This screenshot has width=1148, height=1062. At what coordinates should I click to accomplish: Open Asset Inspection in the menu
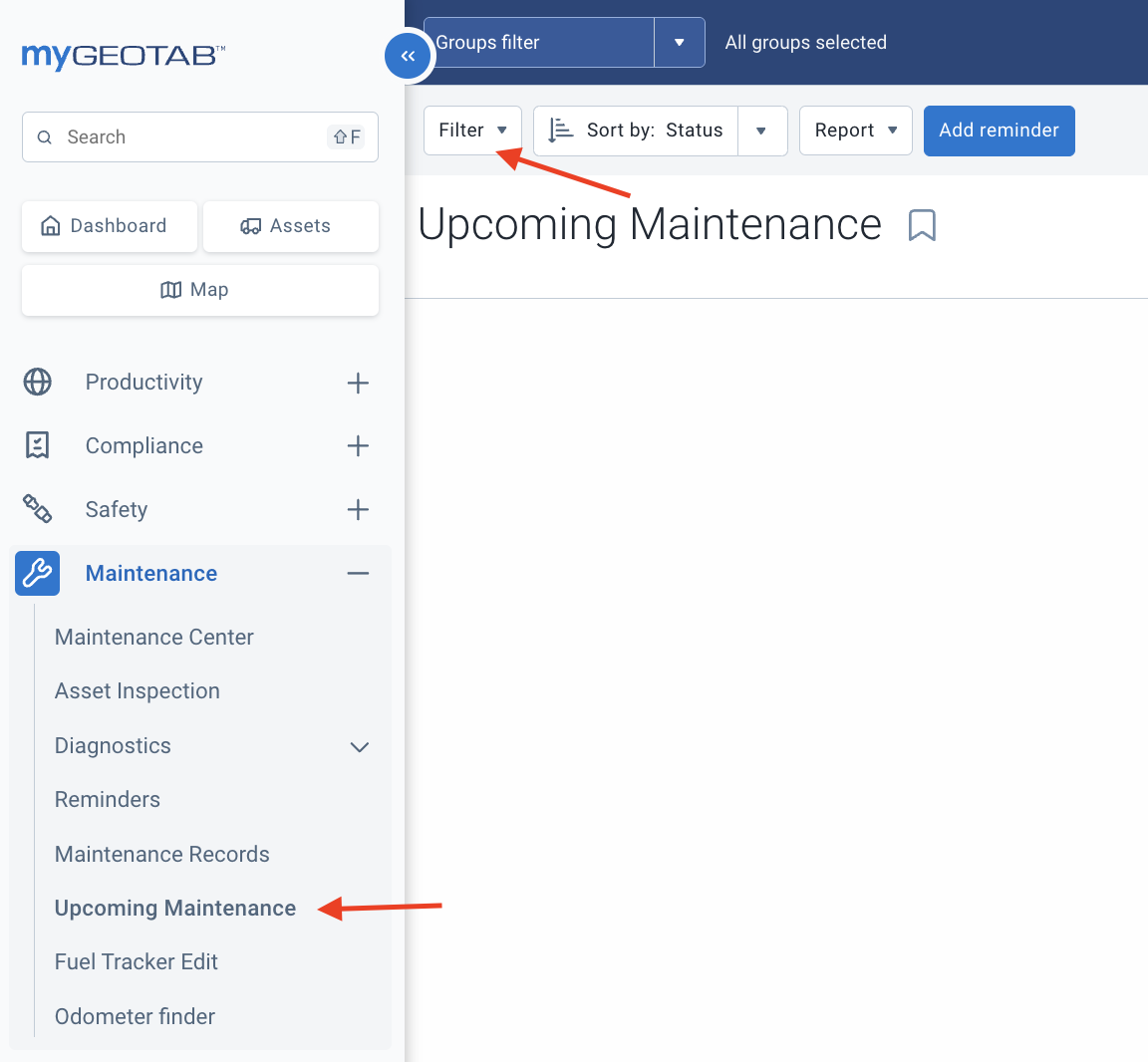(x=137, y=691)
